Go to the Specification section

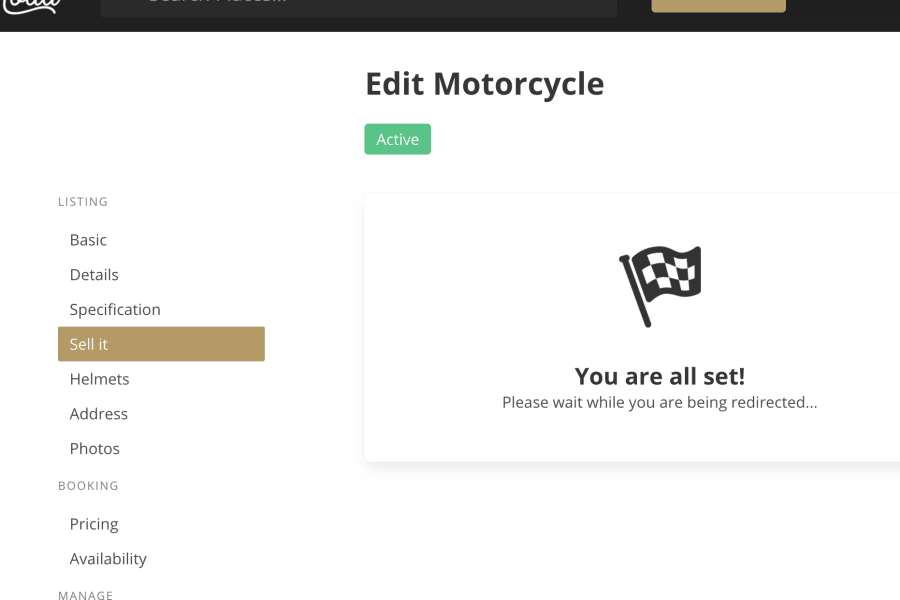[115, 309]
